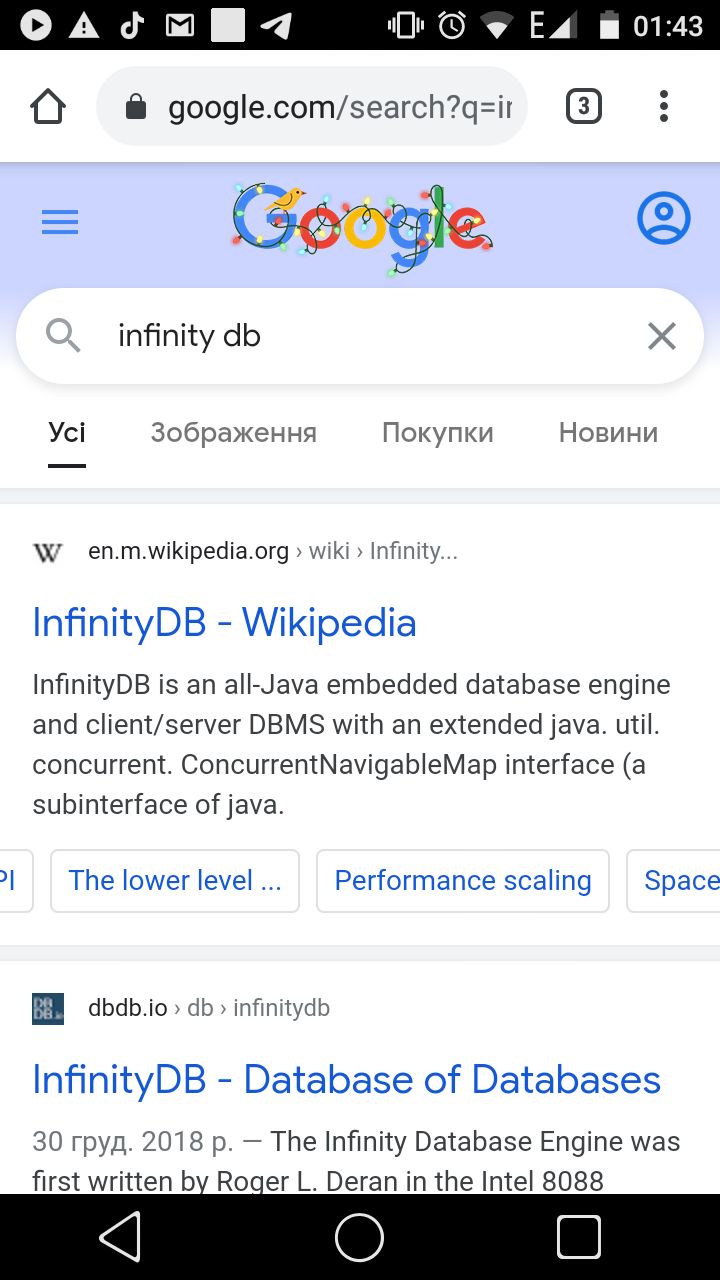The width and height of the screenshot is (720, 1280).
Task: Tap the Google account profile icon
Action: pyautogui.click(x=663, y=218)
